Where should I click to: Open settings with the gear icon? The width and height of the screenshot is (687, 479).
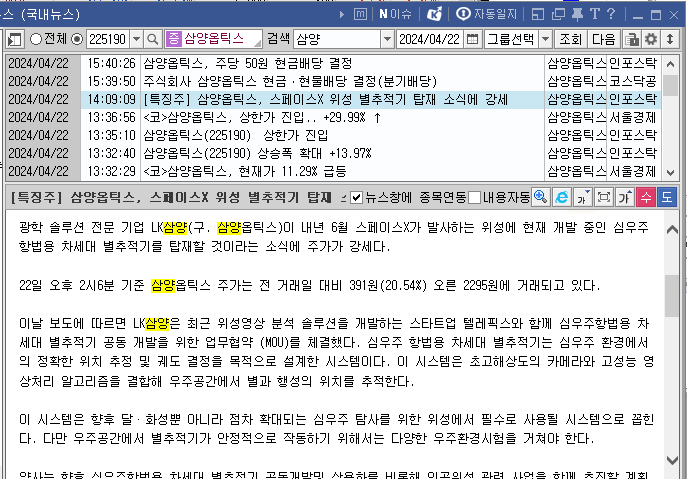pos(651,39)
